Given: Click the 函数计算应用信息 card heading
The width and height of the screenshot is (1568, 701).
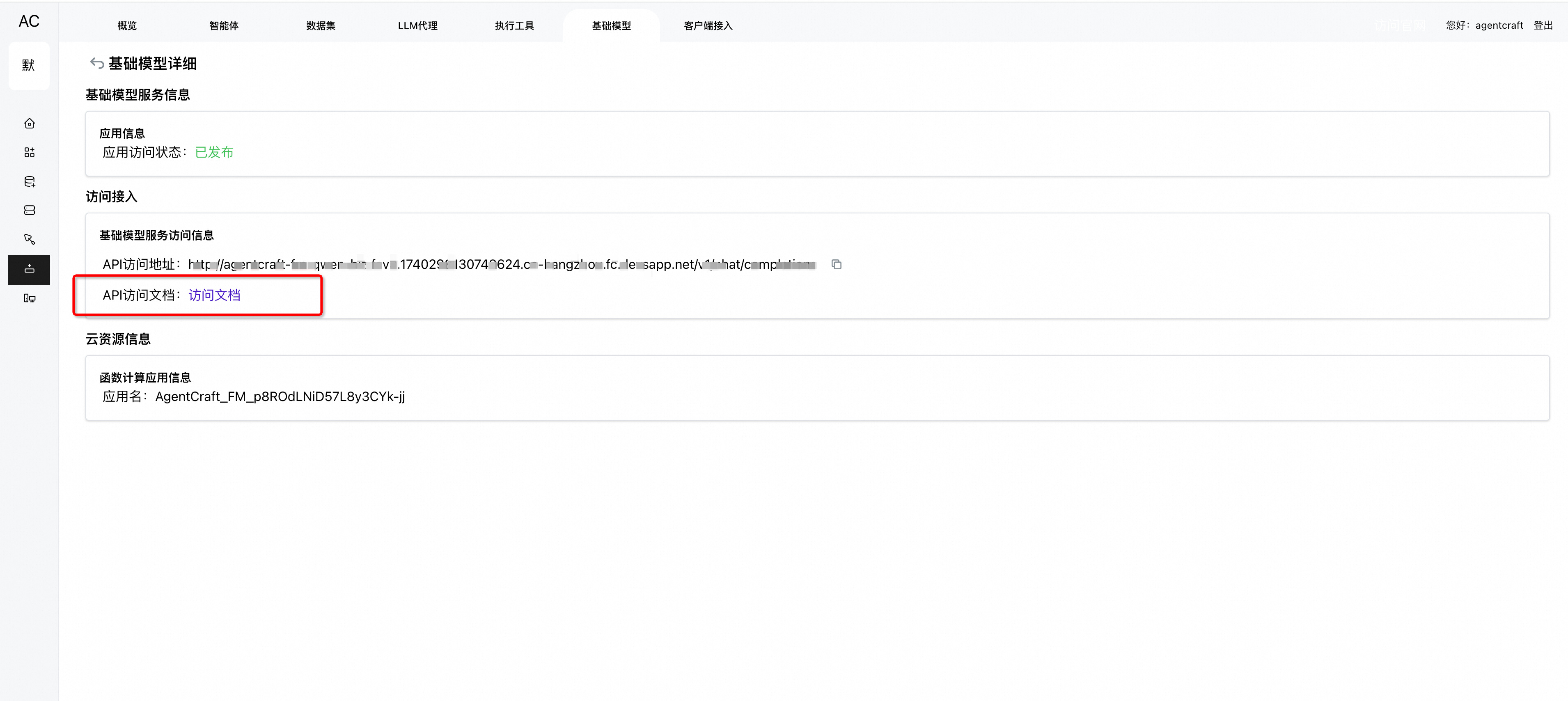Looking at the screenshot, I should [145, 377].
